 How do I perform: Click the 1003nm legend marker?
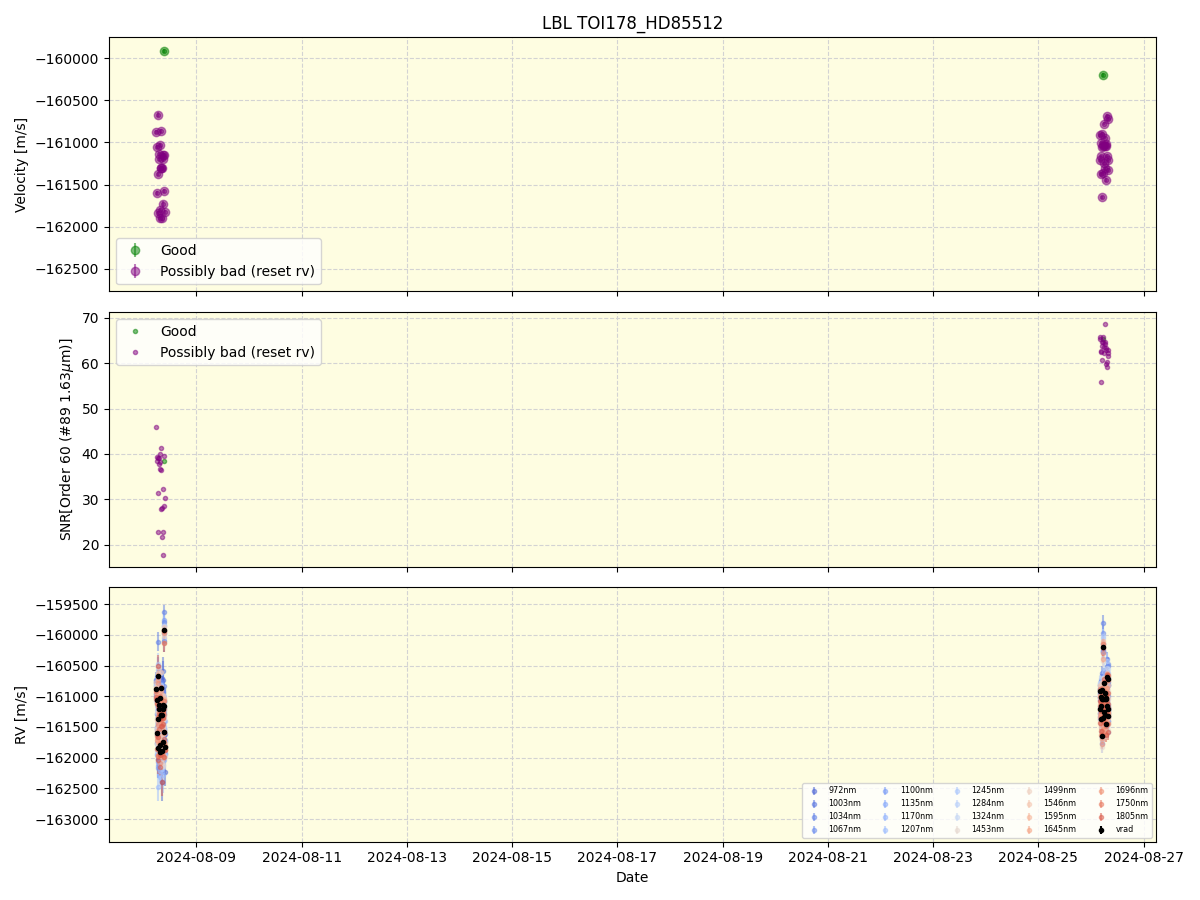click(x=814, y=804)
